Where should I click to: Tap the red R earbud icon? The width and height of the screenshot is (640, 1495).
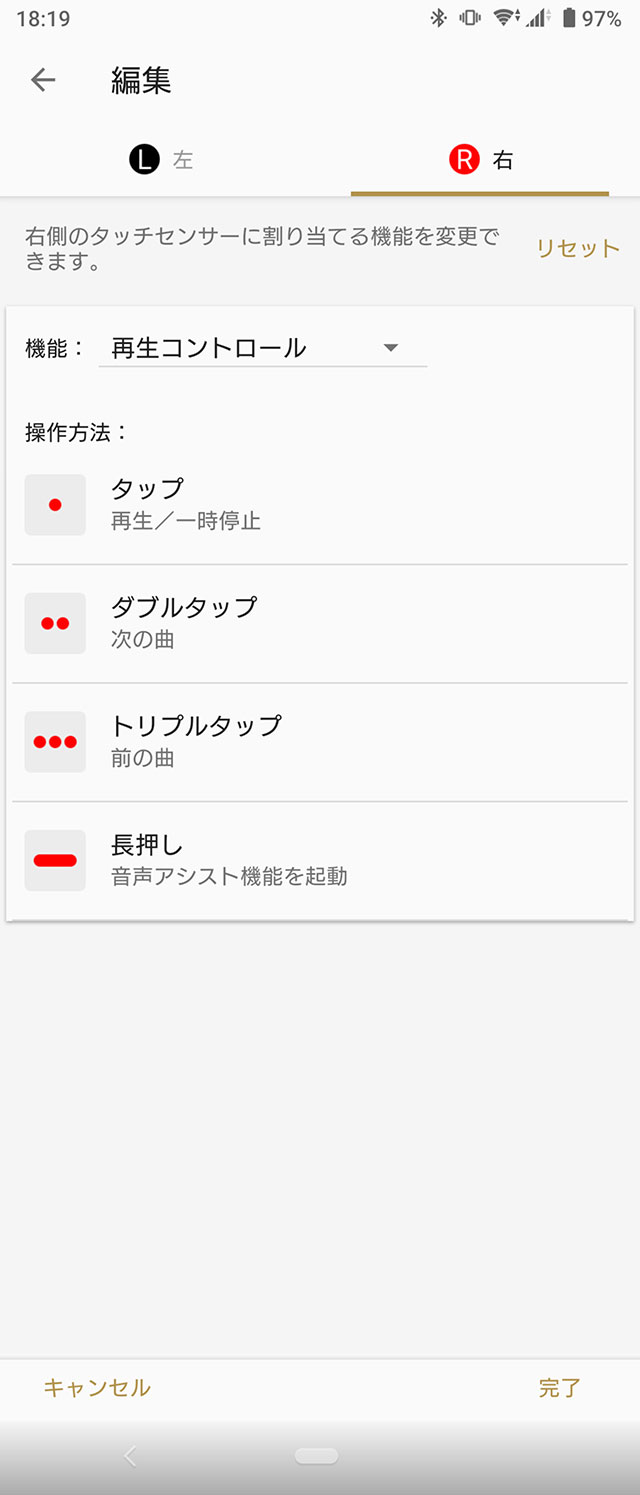pyautogui.click(x=464, y=160)
